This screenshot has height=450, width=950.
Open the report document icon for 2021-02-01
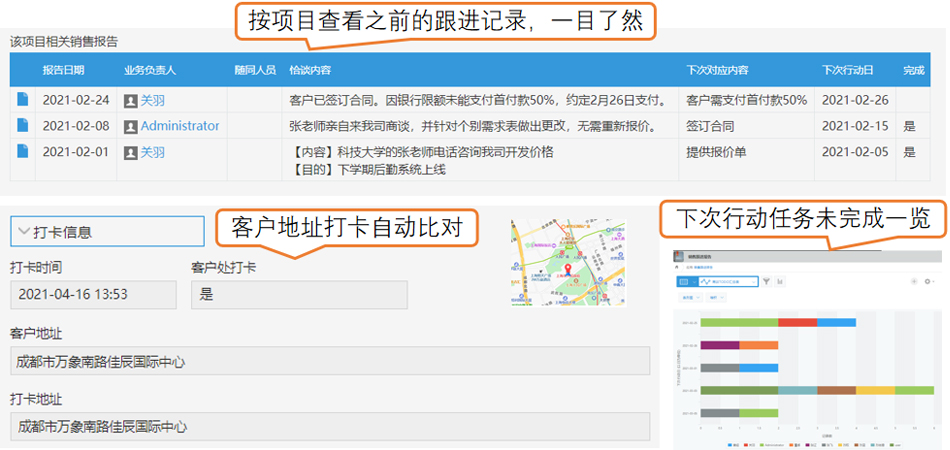(x=22, y=152)
